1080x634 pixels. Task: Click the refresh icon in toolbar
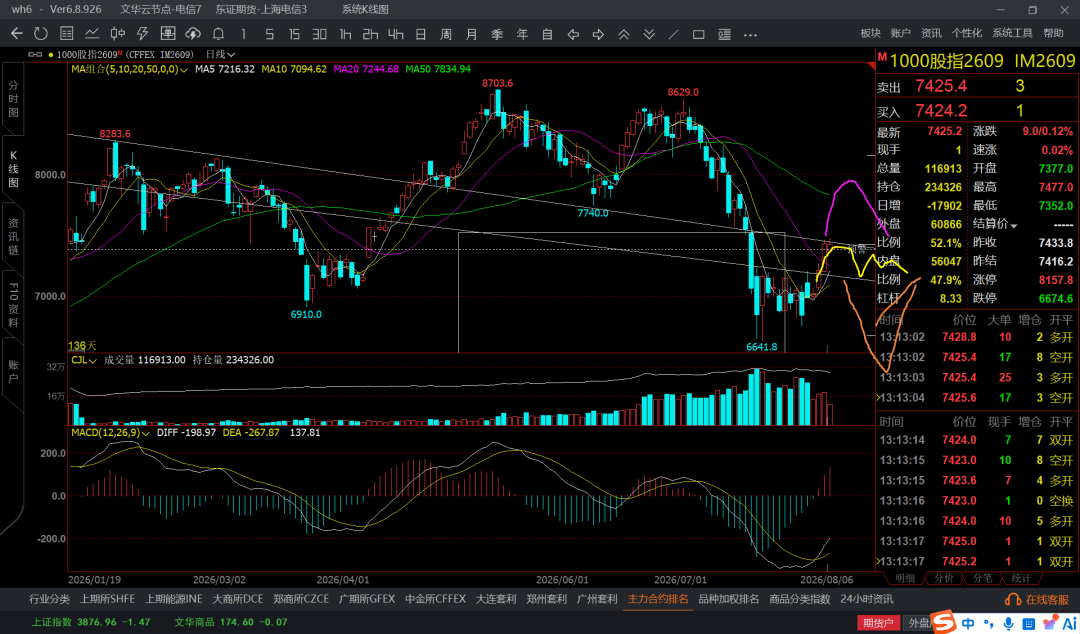point(41,34)
